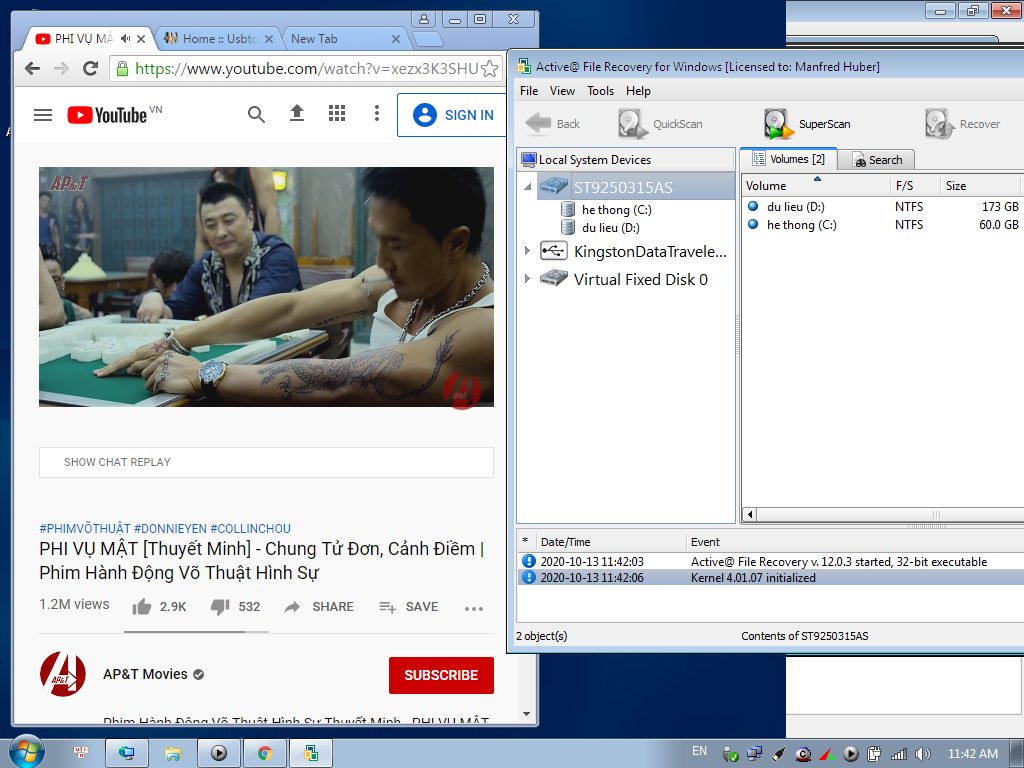The height and width of the screenshot is (768, 1024).
Task: Expand the KingstonDataTraveler node
Action: 528,251
